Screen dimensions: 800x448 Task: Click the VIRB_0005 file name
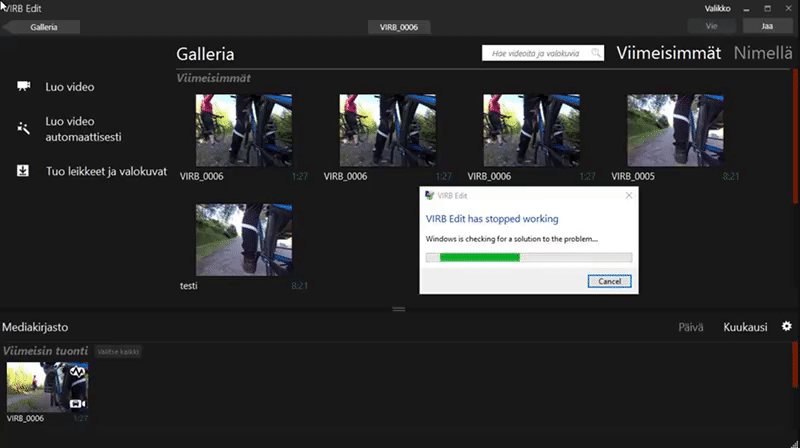pos(633,176)
